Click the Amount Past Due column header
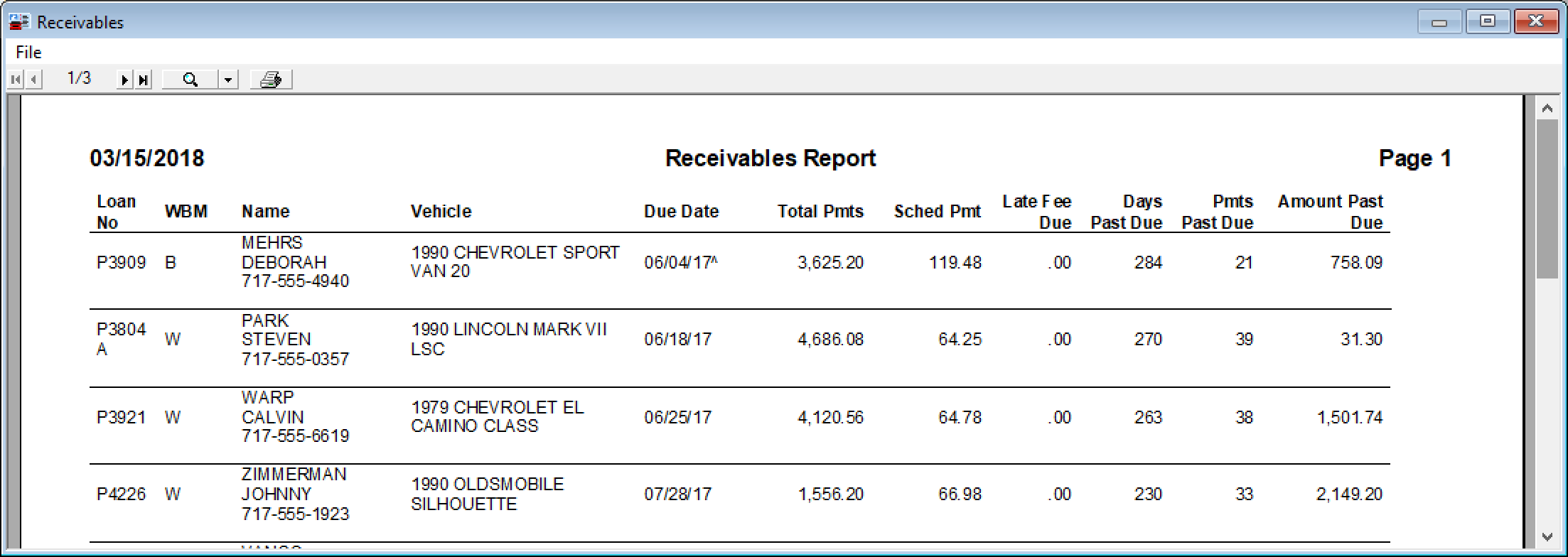The image size is (1568, 557). [1330, 212]
